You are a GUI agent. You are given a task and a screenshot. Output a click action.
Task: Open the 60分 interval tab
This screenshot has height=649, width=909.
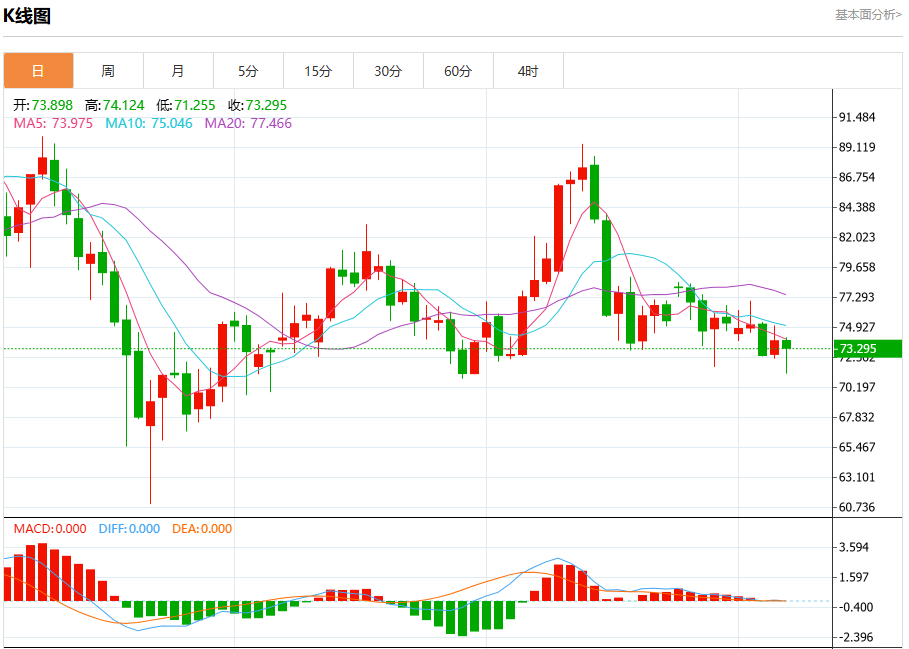point(459,71)
